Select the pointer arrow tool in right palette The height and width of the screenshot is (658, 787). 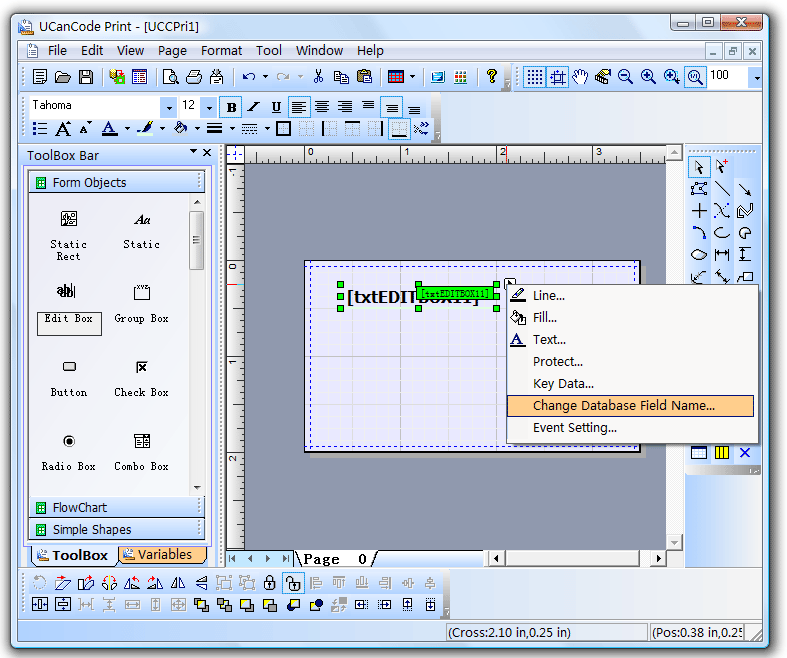click(699, 167)
